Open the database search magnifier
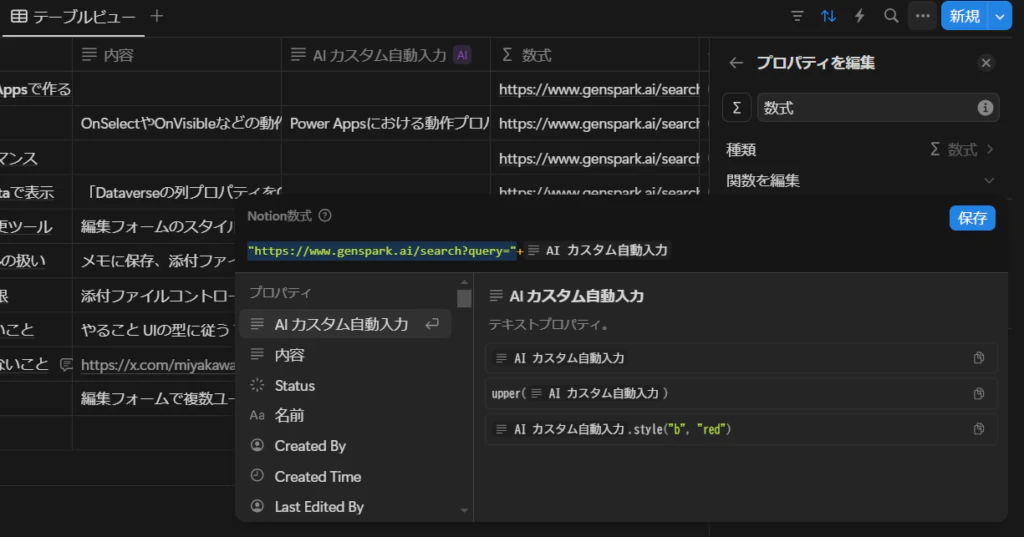 tap(891, 16)
